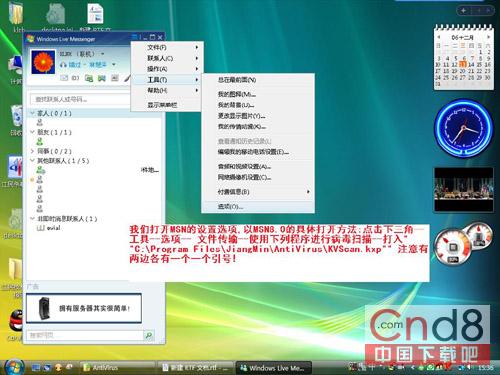This screenshot has height=375, width=500.
Task: Click the slideshow picture gadget
Action: point(464,189)
